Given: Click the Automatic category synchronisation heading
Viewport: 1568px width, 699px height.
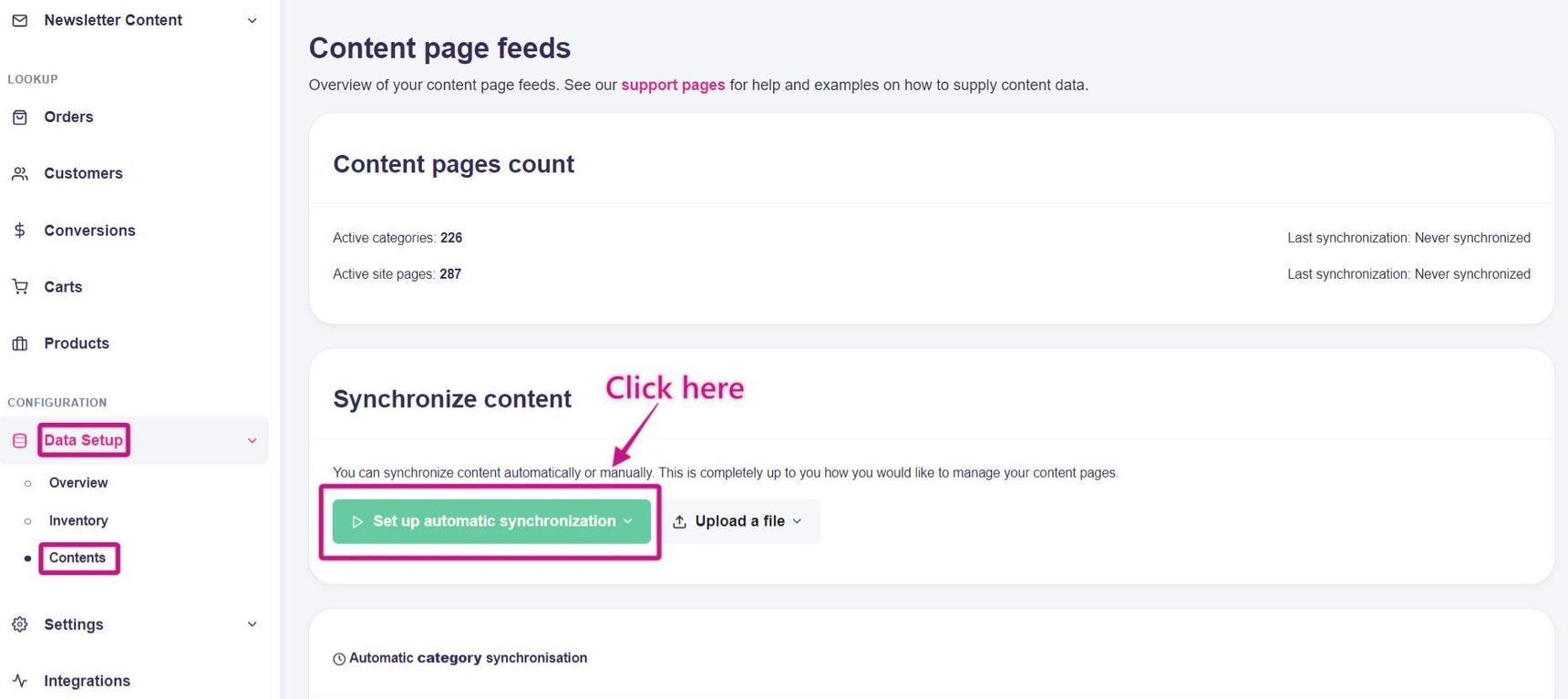Looking at the screenshot, I should coord(468,658).
